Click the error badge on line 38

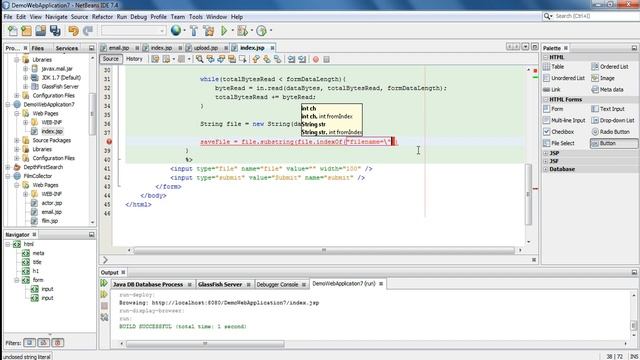109,142
